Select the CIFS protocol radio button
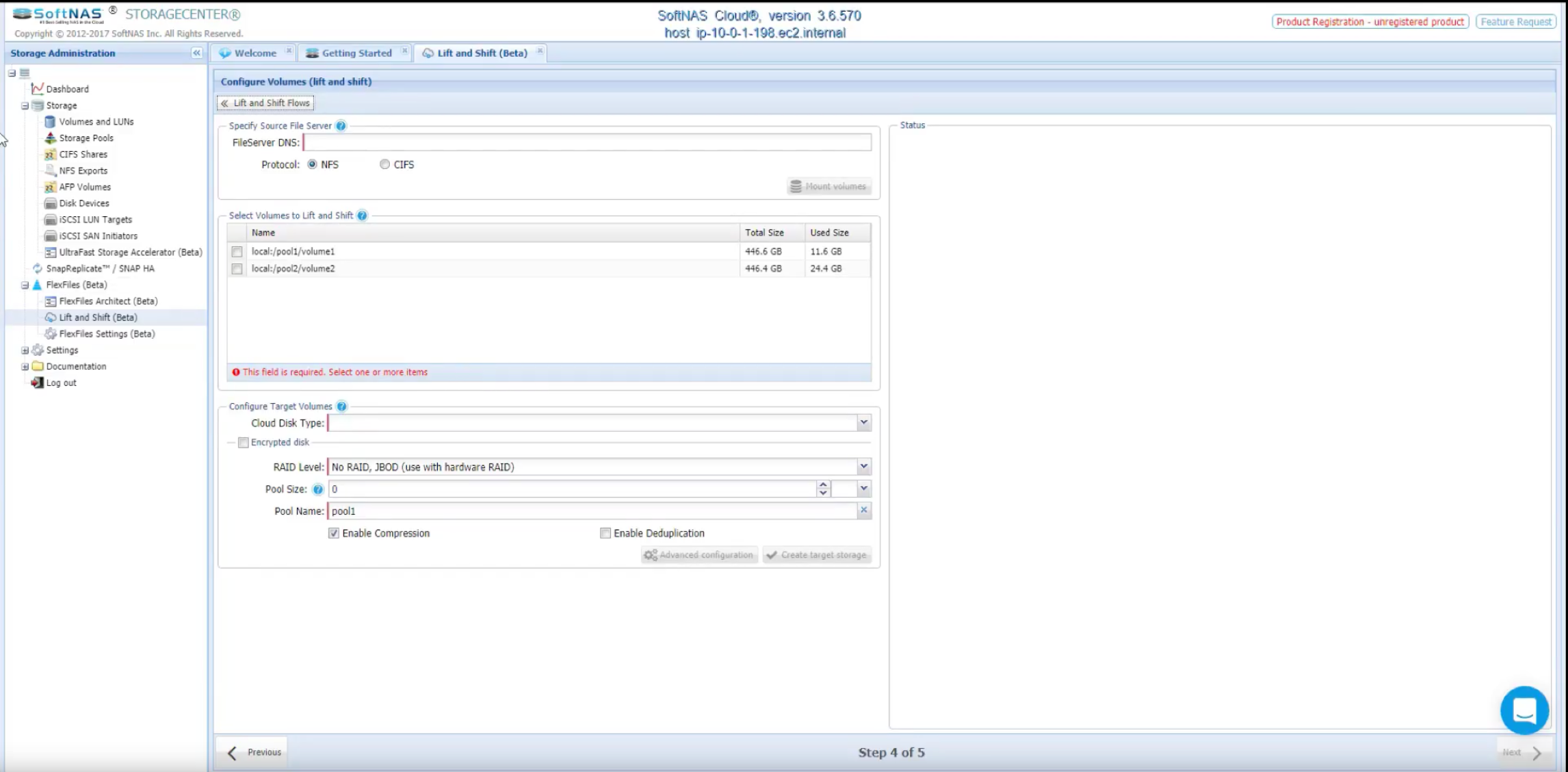 [384, 164]
